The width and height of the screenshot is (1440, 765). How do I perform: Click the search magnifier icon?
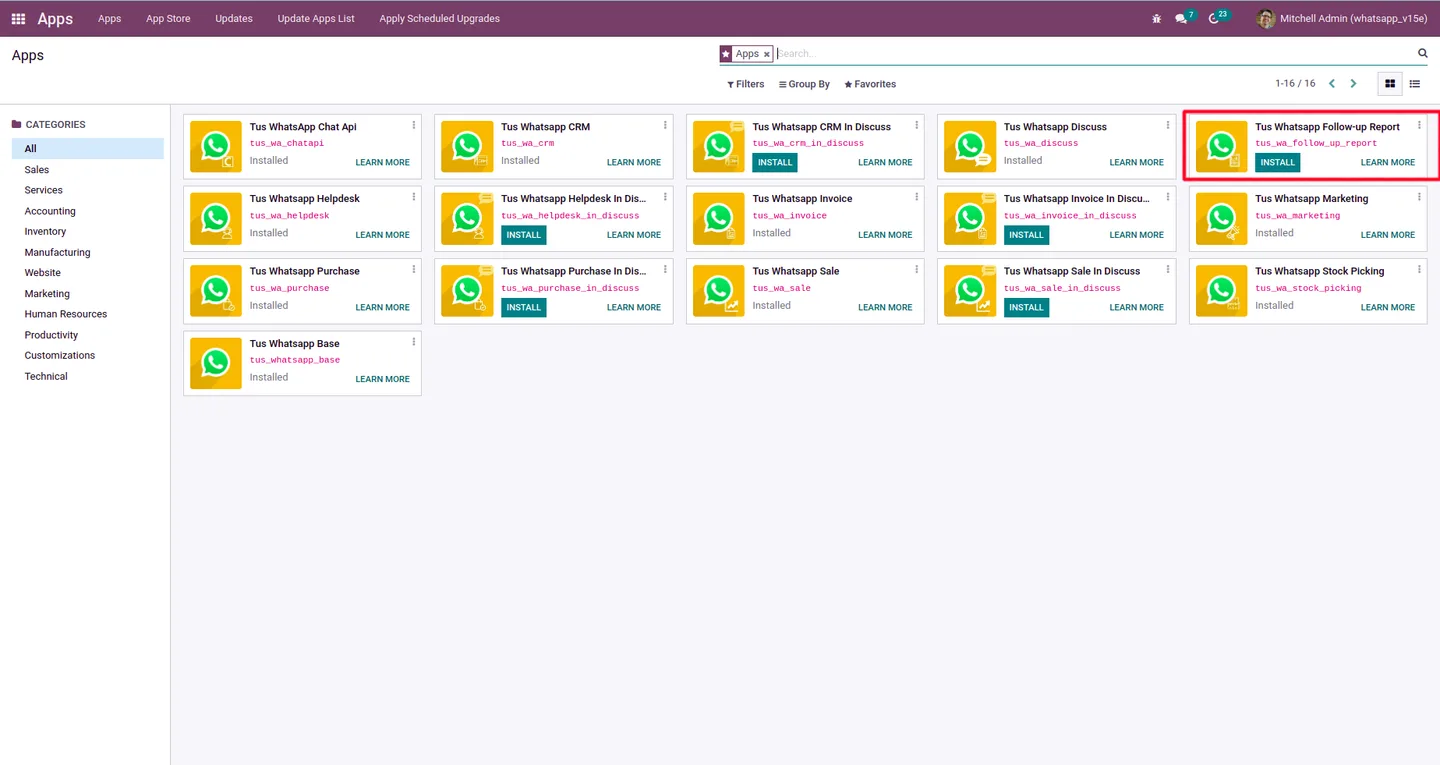[x=1423, y=53]
